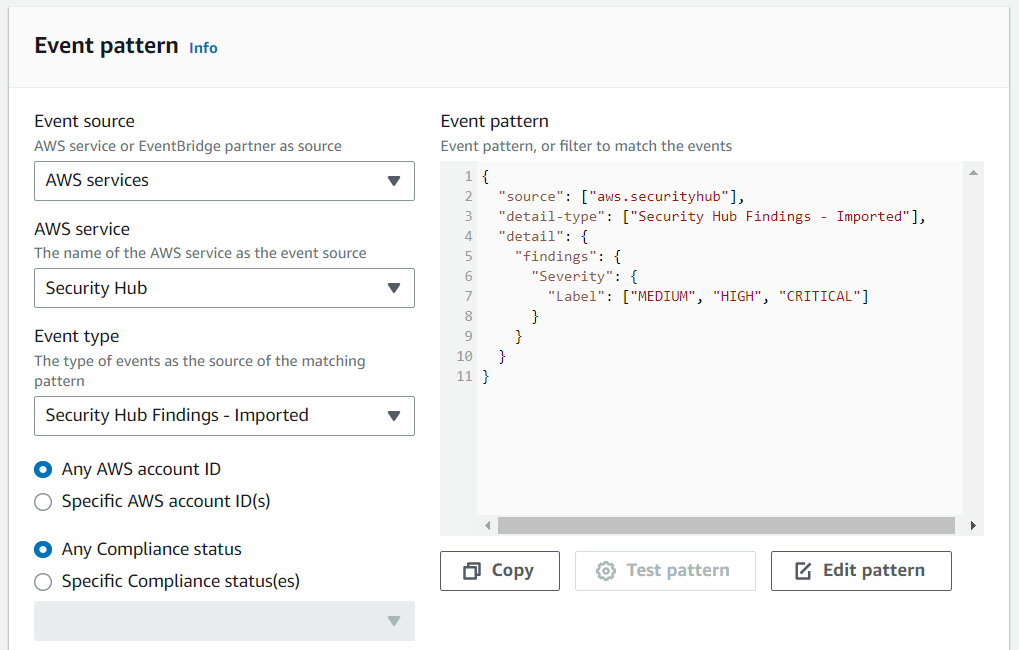This screenshot has height=650, width=1019.
Task: Open the Security Hub service selector
Action: [224, 288]
